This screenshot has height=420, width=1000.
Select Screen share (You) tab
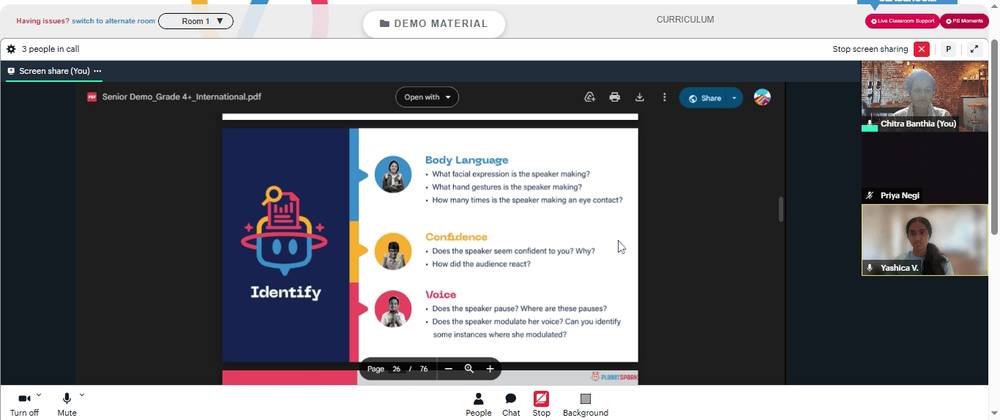pos(49,71)
